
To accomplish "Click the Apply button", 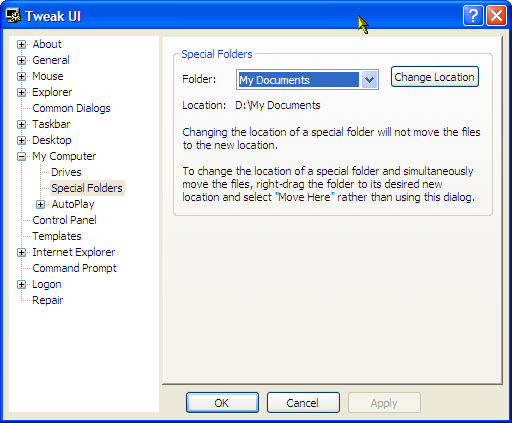I will pyautogui.click(x=384, y=403).
